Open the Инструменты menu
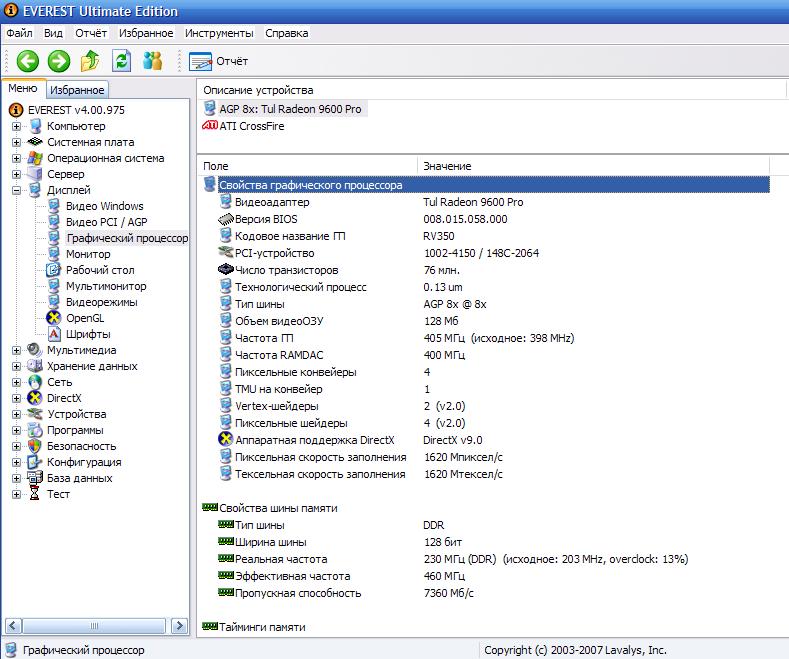789x659 pixels. pyautogui.click(x=219, y=33)
